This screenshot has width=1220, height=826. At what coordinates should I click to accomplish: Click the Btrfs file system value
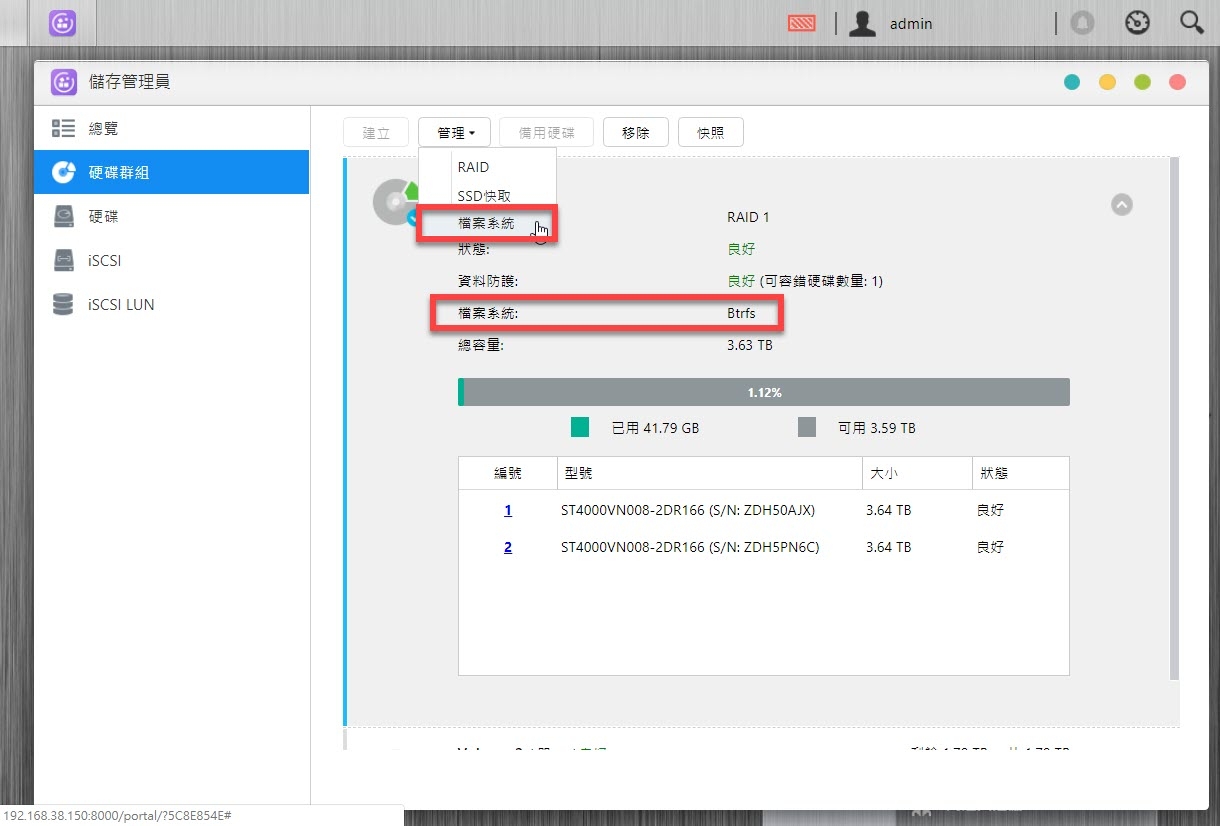point(742,313)
